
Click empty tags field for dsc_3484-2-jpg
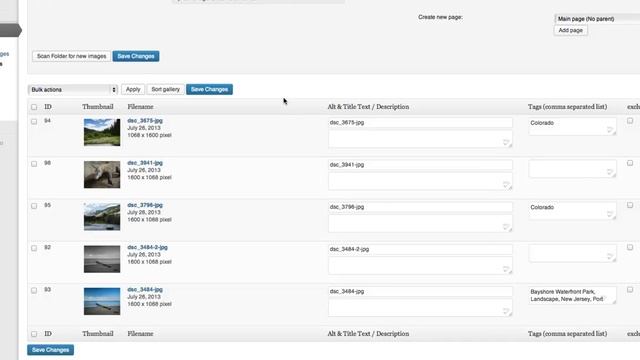[x=572, y=253]
